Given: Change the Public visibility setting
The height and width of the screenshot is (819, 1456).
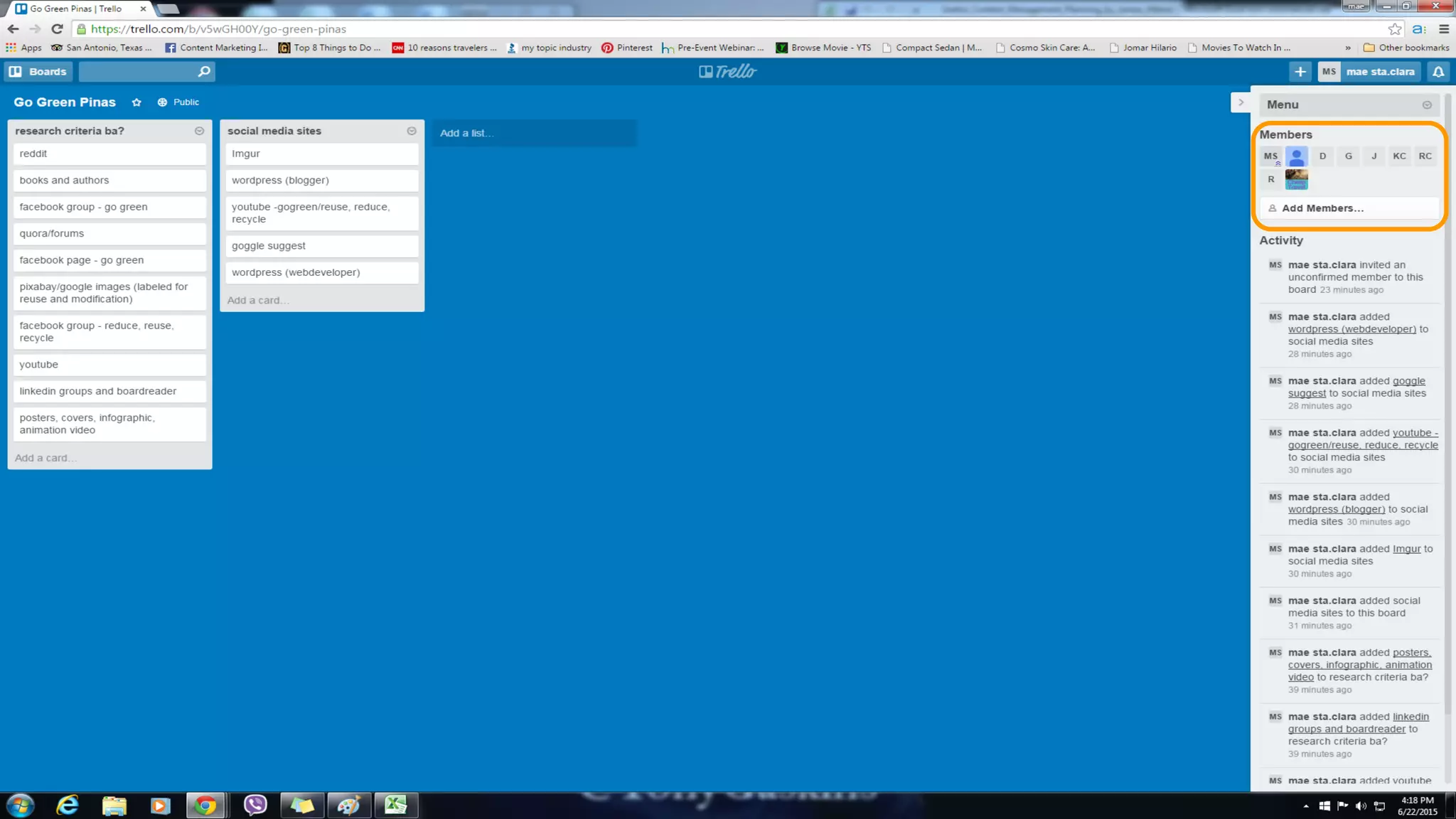Looking at the screenshot, I should point(178,102).
